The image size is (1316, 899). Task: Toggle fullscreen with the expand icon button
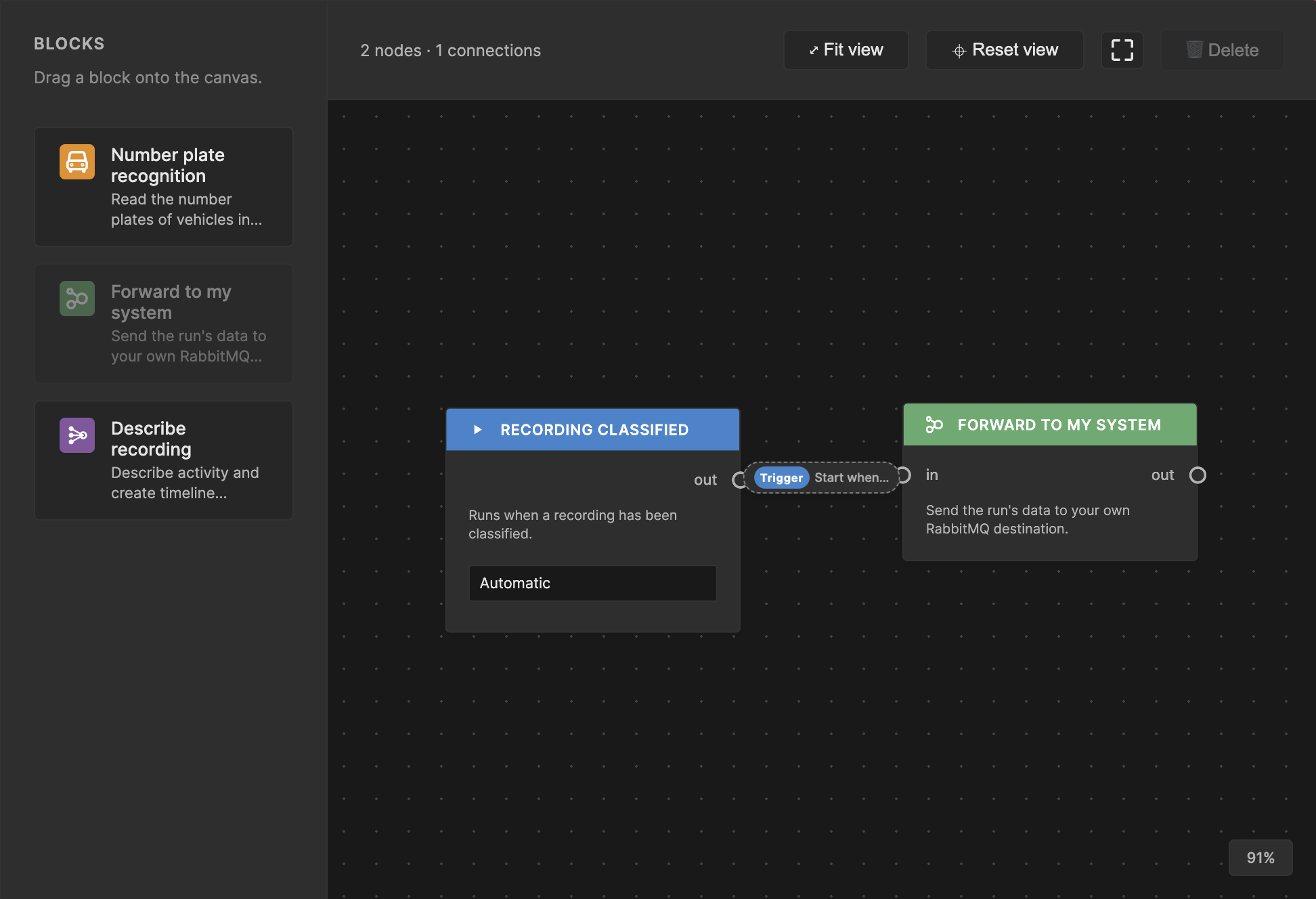[x=1122, y=50]
